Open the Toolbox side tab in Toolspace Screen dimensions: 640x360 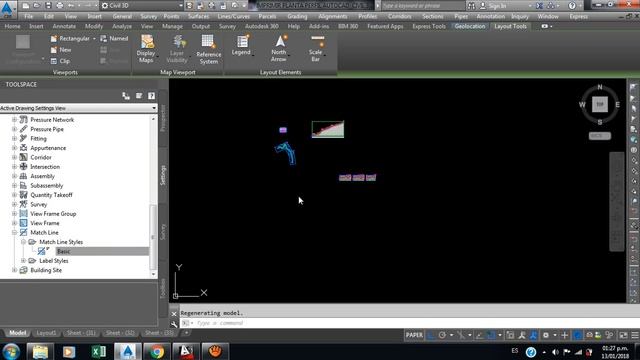(x=163, y=289)
